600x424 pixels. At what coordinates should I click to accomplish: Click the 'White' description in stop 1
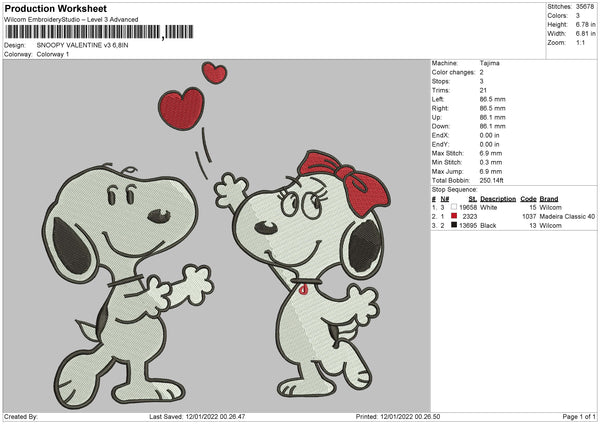point(488,207)
